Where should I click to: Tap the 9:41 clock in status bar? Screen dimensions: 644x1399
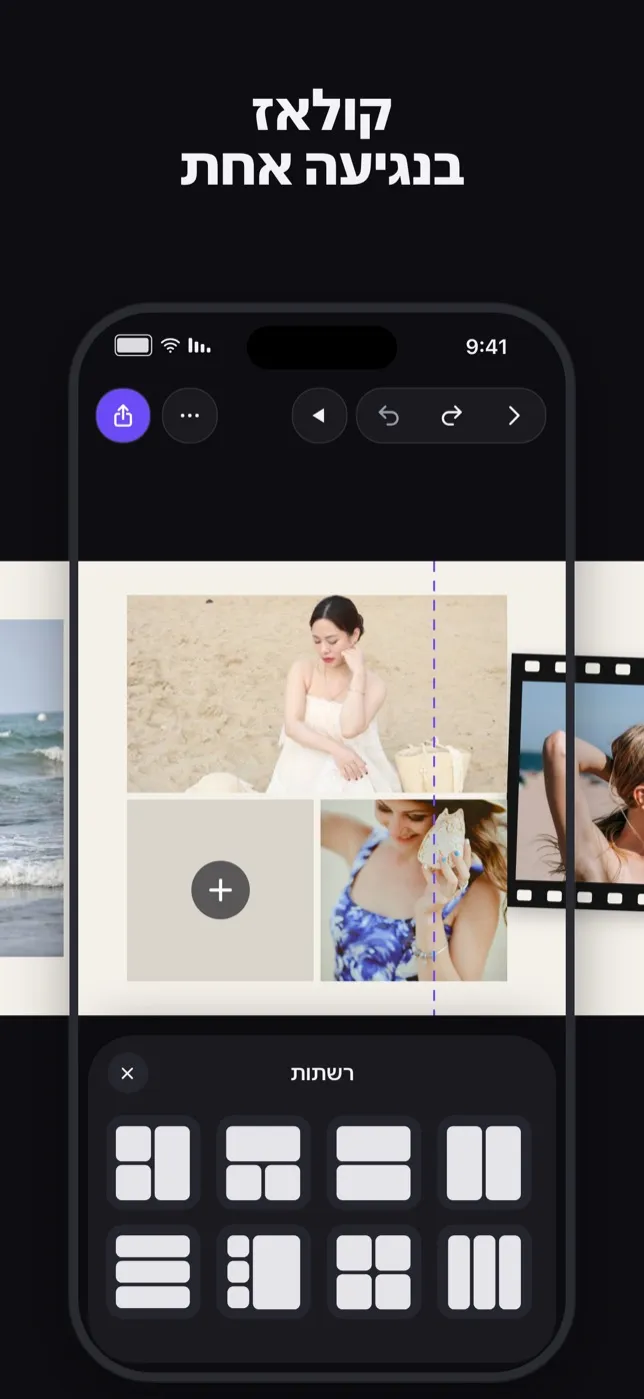pos(487,347)
